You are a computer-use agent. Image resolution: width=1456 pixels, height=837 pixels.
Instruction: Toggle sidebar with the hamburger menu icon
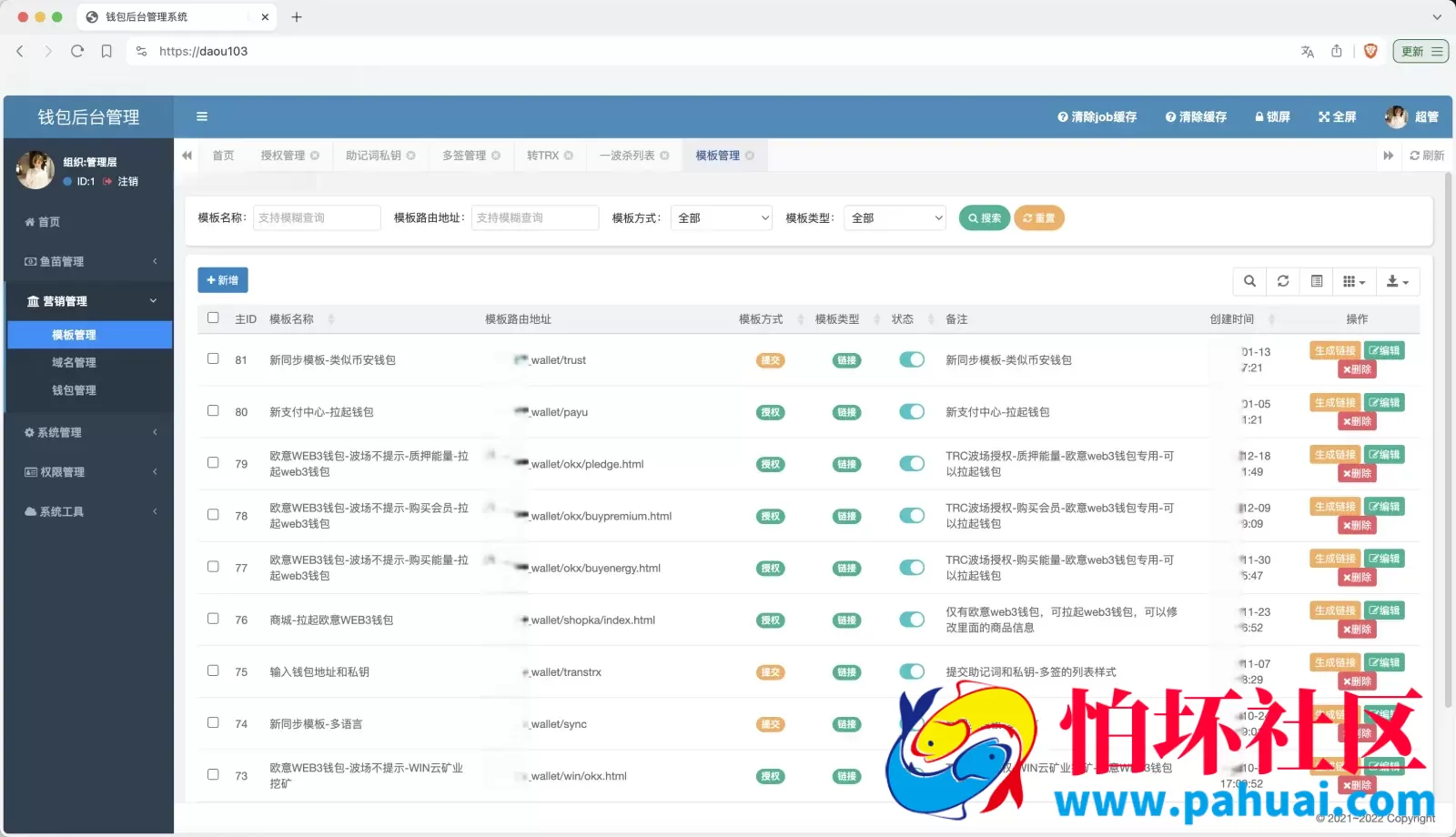pos(202,116)
